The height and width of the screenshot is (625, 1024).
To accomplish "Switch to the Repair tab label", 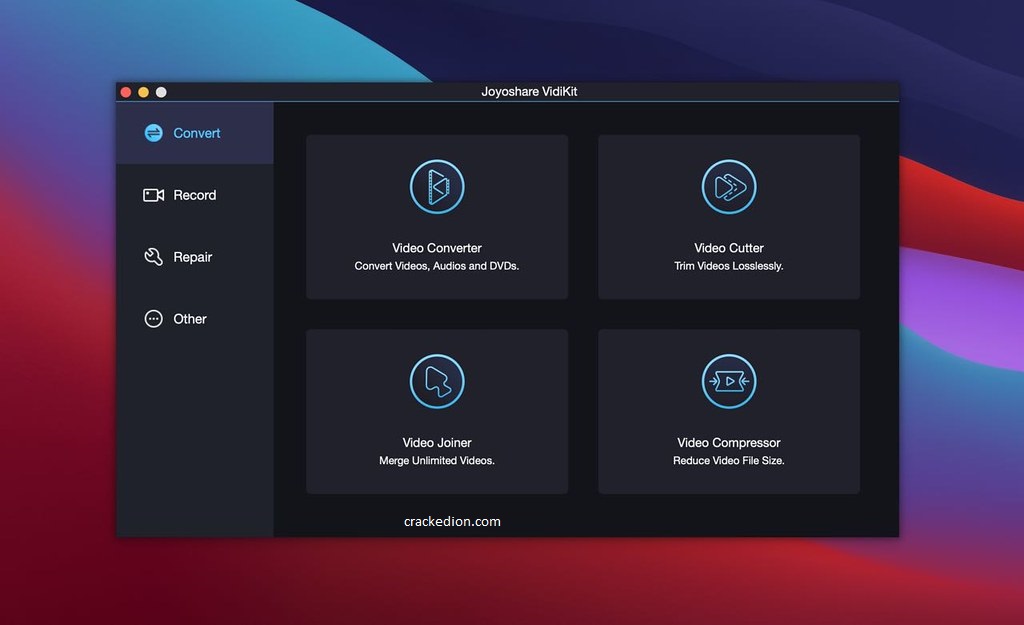I will 193,257.
